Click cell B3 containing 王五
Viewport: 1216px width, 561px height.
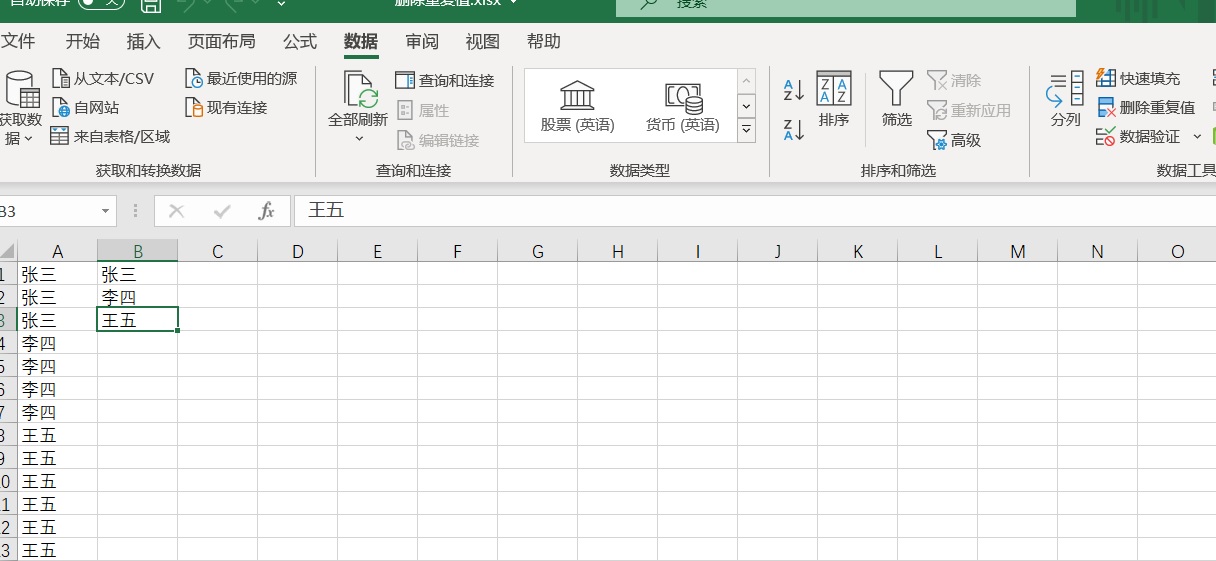pos(138,320)
